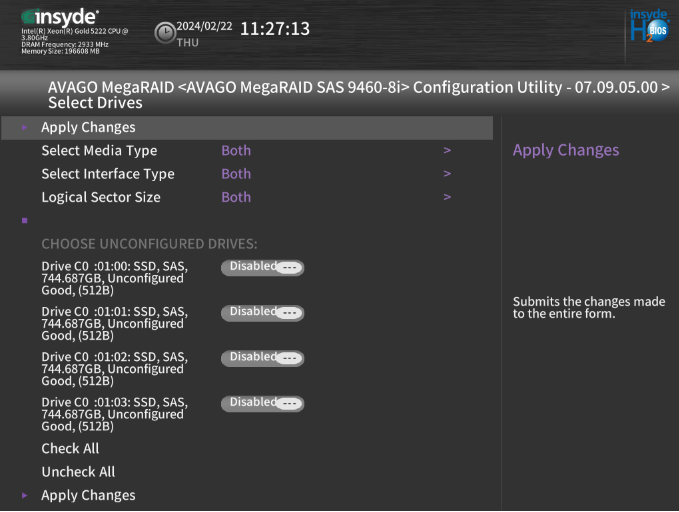
Task: Click Check All
Action: [70, 449]
